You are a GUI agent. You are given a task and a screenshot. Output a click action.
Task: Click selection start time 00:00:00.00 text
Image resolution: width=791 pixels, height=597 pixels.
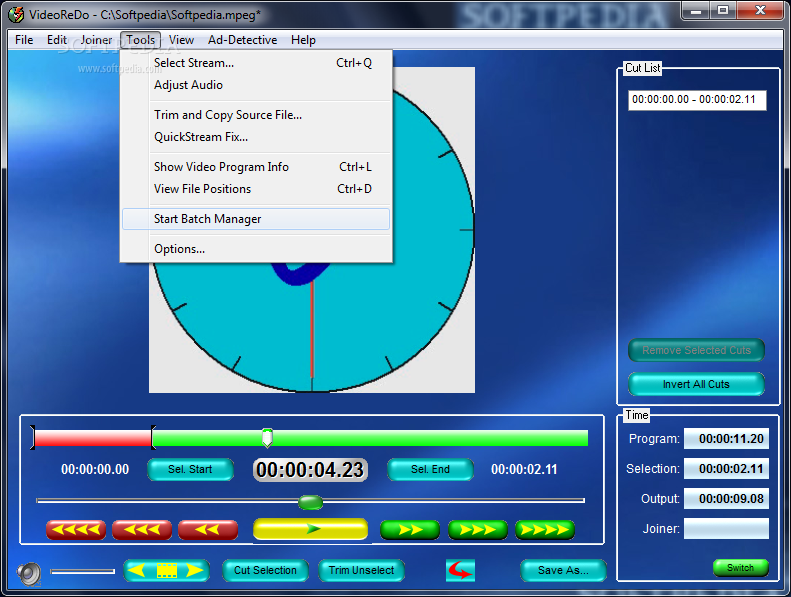(95, 469)
